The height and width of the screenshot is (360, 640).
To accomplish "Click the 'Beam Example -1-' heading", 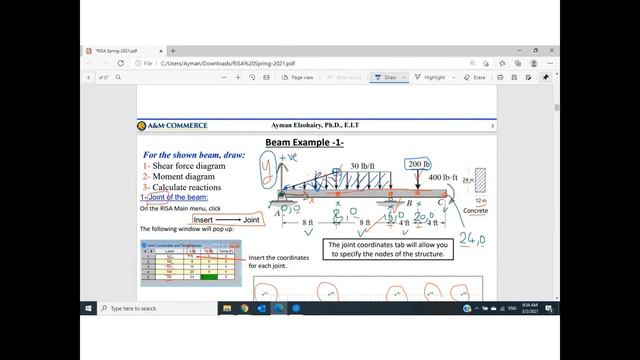I will tap(304, 142).
